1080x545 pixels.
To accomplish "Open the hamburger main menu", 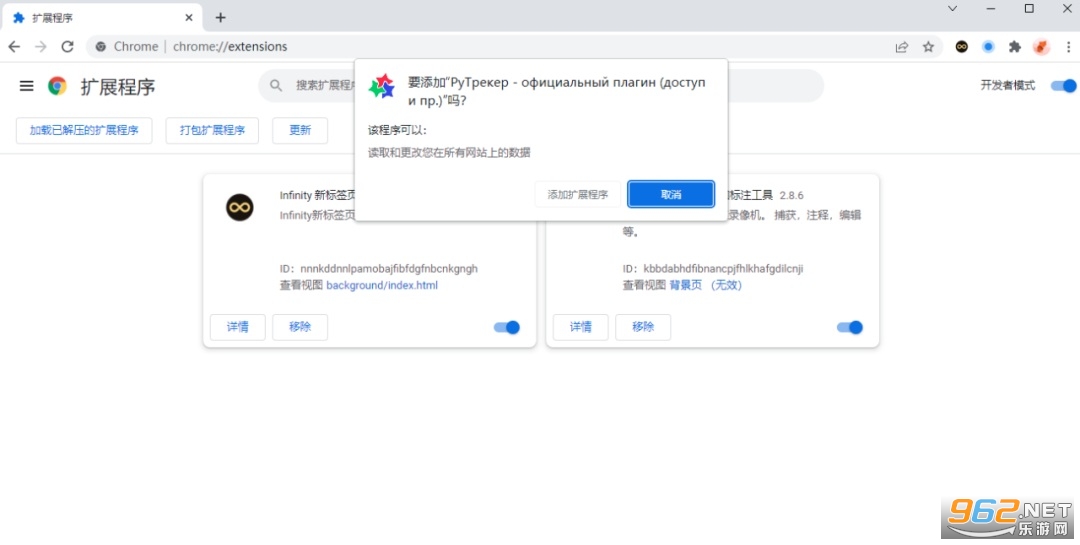I will (x=26, y=86).
